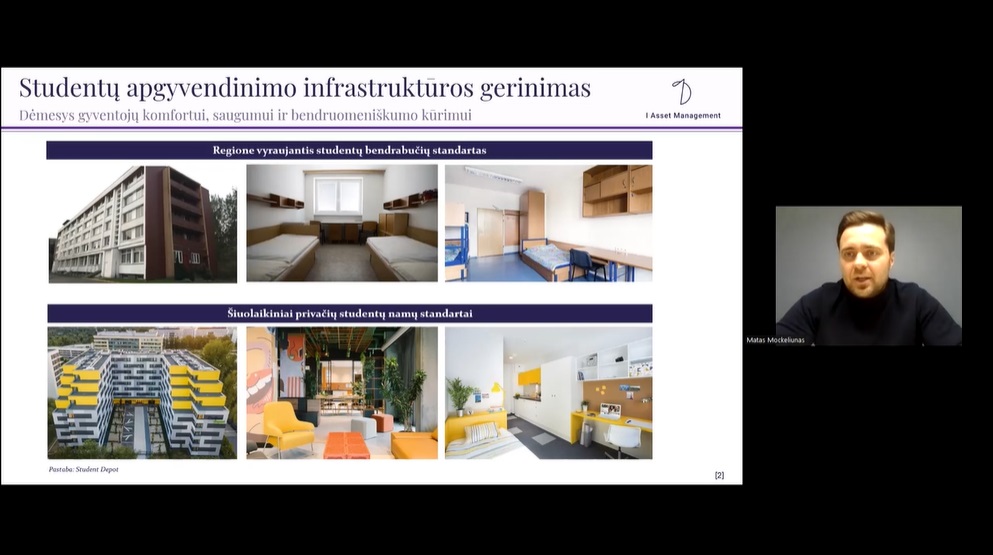Click the 'Matas Mockeliunas' name label
This screenshot has width=993, height=555.
(775, 340)
